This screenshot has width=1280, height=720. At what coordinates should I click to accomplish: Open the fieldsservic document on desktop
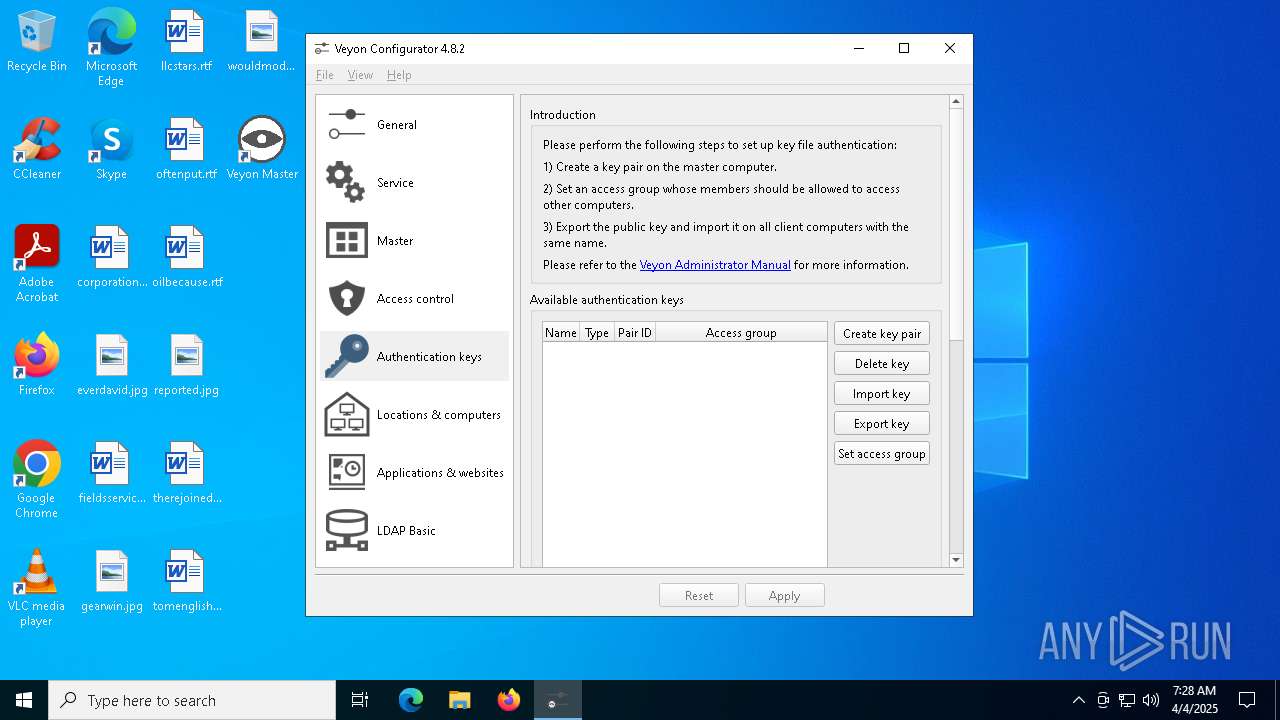(x=111, y=473)
